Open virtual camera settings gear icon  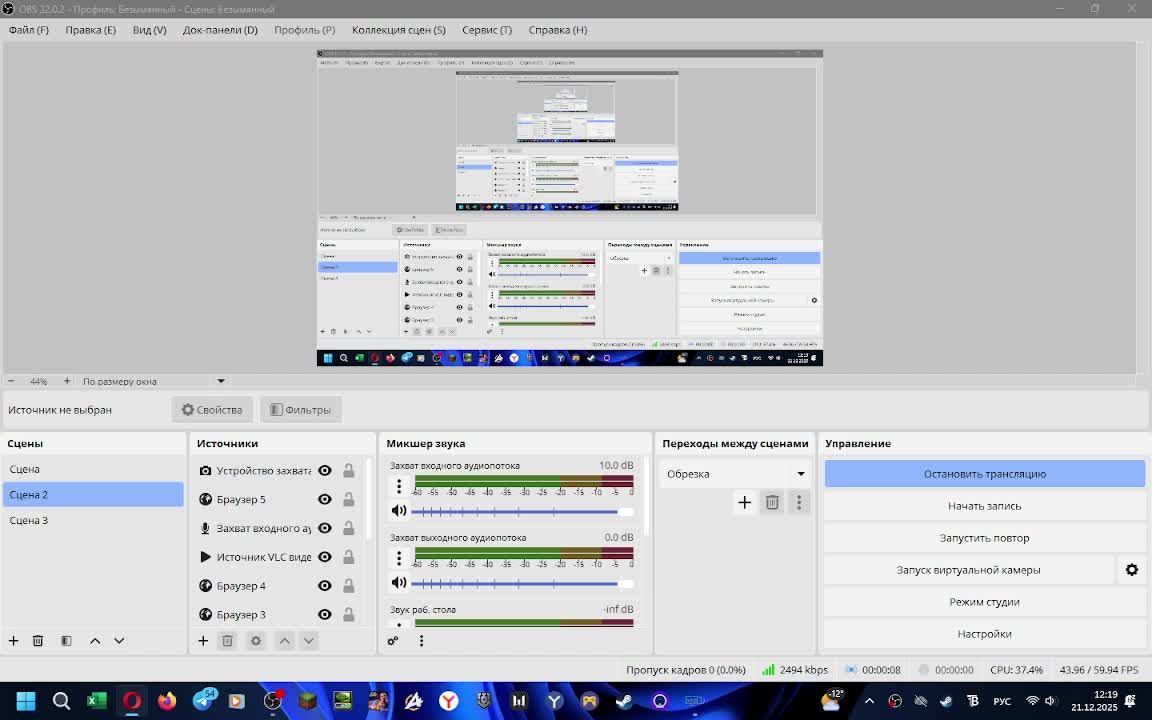[x=1131, y=570]
